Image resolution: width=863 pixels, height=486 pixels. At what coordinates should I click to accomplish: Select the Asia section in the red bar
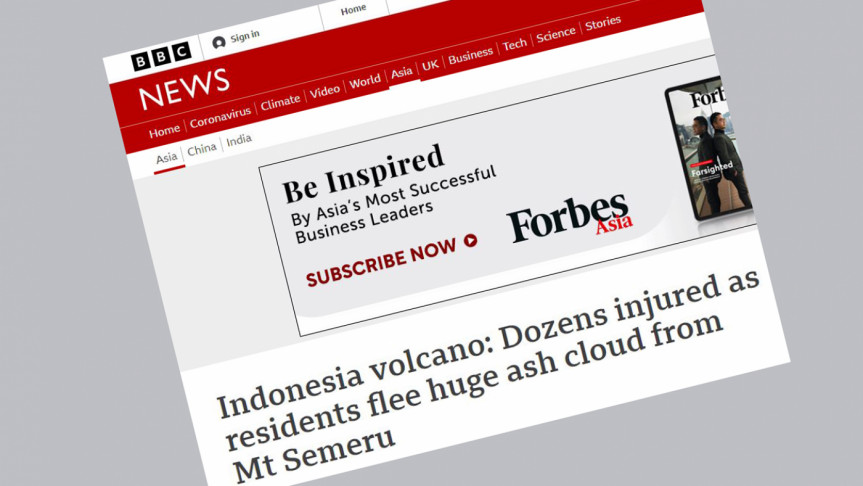pyautogui.click(x=401, y=73)
